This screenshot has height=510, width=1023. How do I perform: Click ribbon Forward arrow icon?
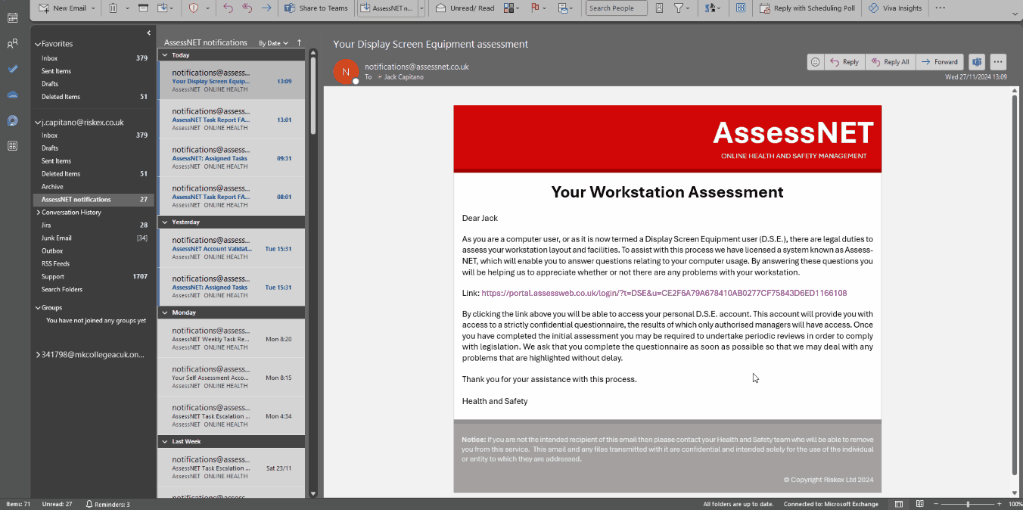point(266,8)
